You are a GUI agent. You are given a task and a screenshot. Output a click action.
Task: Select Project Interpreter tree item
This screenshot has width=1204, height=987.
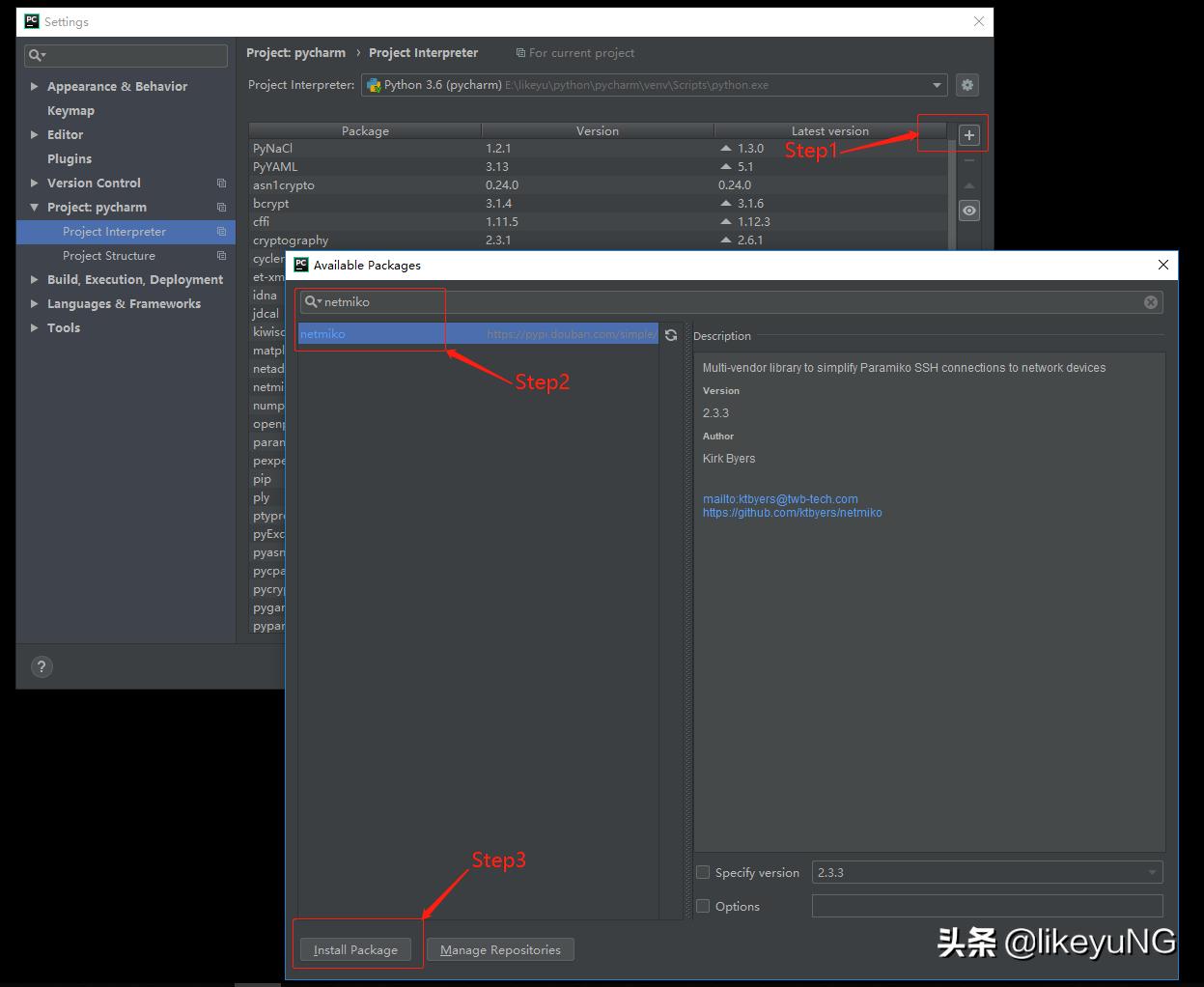[x=126, y=232]
